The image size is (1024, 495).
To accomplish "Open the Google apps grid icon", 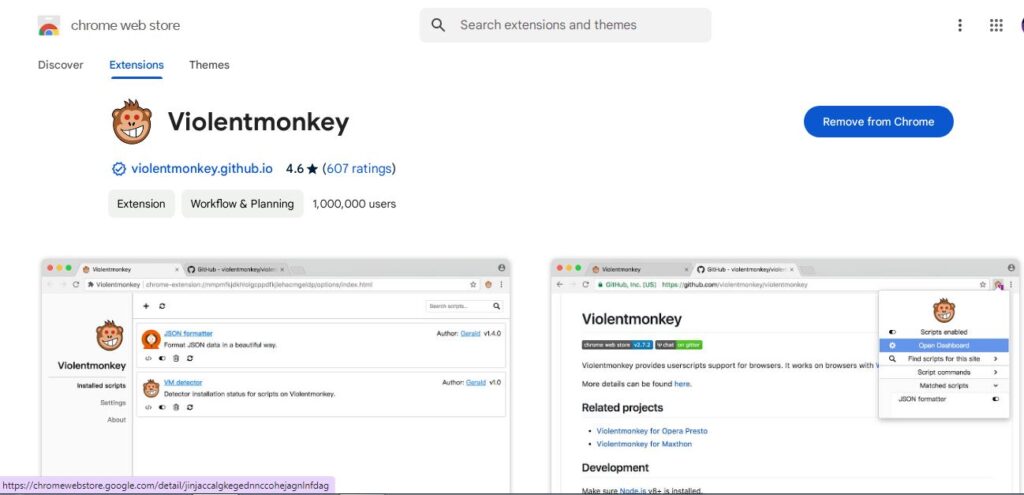I will point(996,25).
